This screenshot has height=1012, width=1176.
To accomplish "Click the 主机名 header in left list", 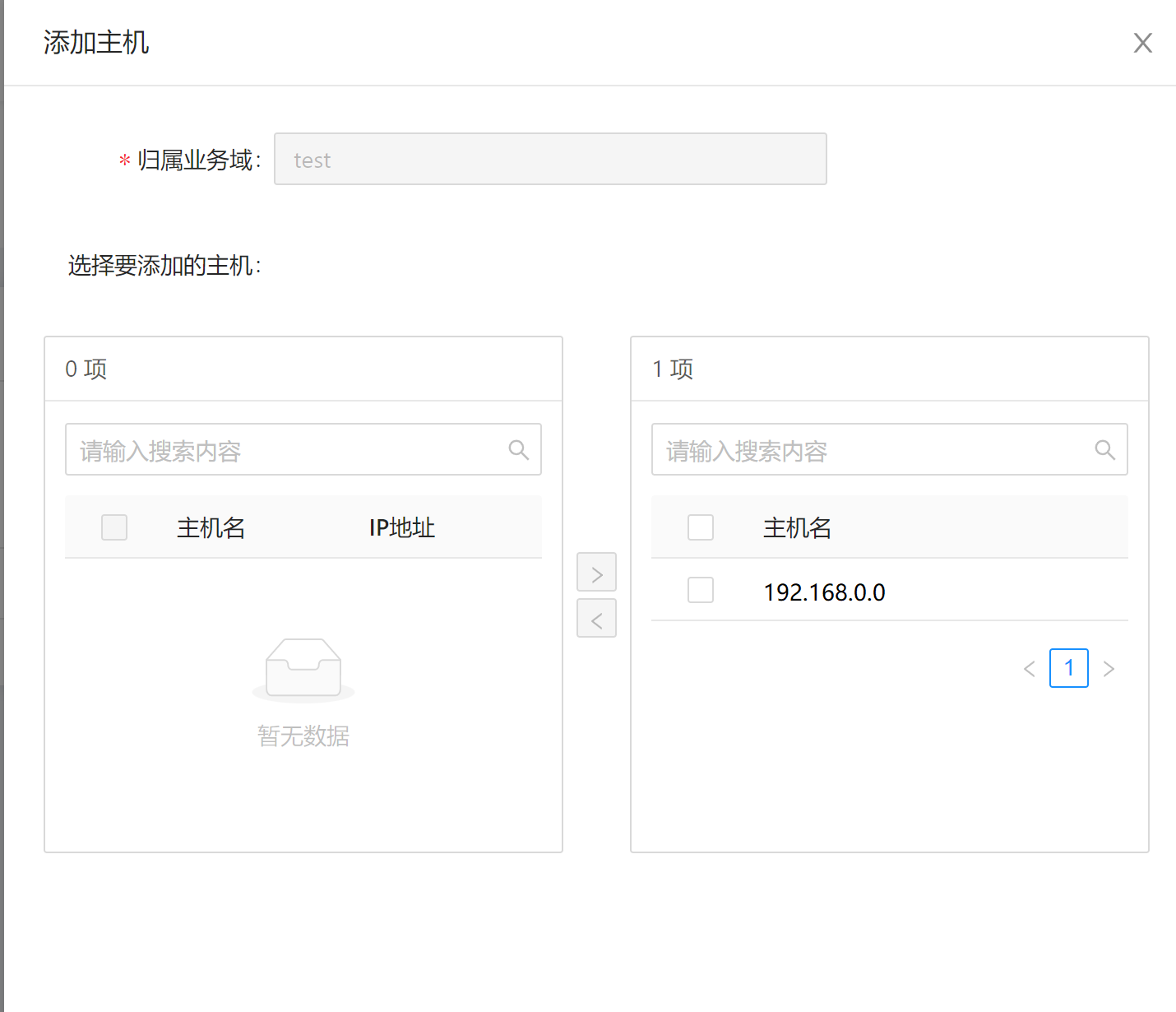I will coord(211,528).
